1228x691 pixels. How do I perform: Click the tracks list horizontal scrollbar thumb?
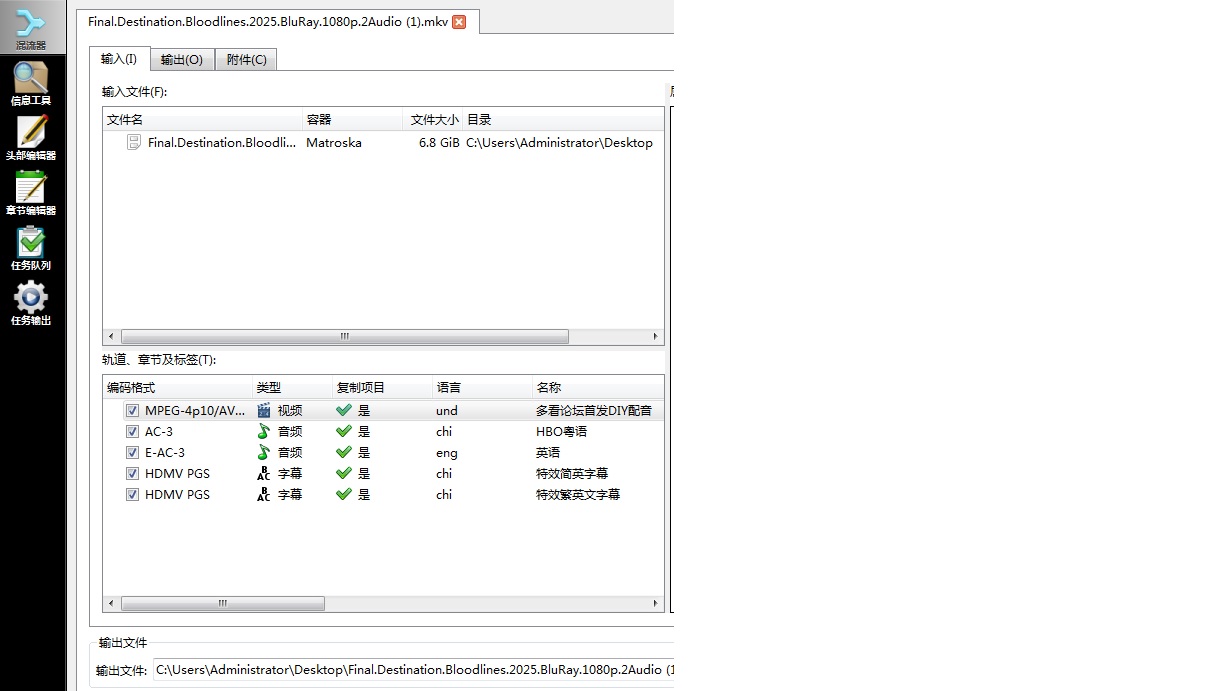(222, 604)
